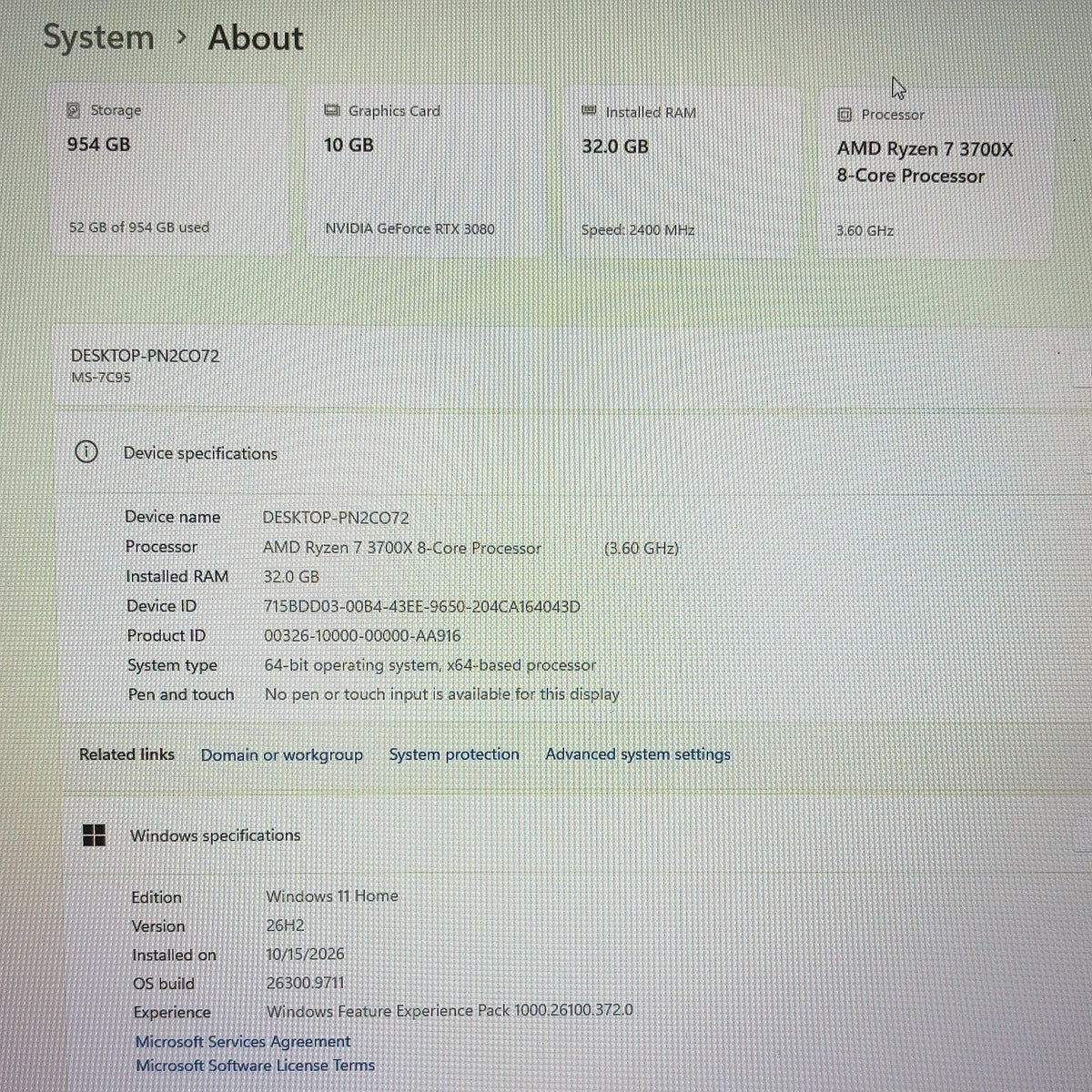Open Microsoft Software License Terms link
This screenshot has width=1092, height=1092.
pyautogui.click(x=255, y=1065)
